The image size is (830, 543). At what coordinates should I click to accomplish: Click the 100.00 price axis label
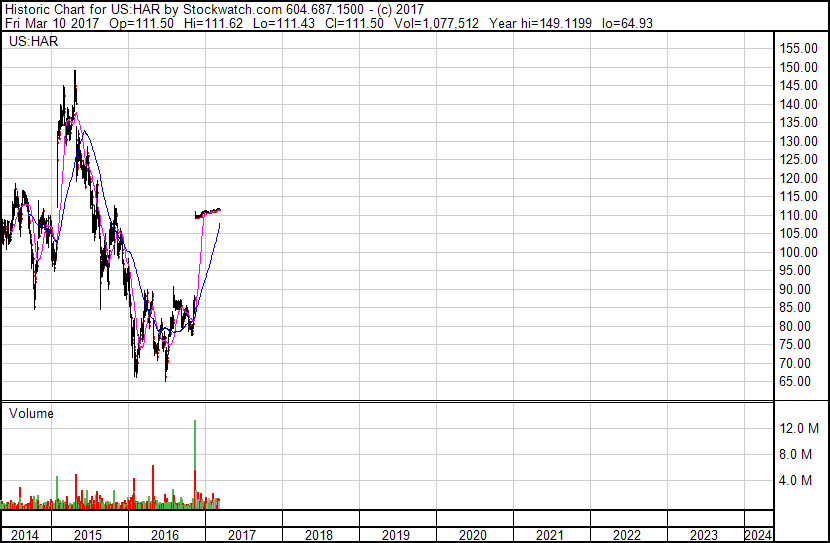[798, 252]
